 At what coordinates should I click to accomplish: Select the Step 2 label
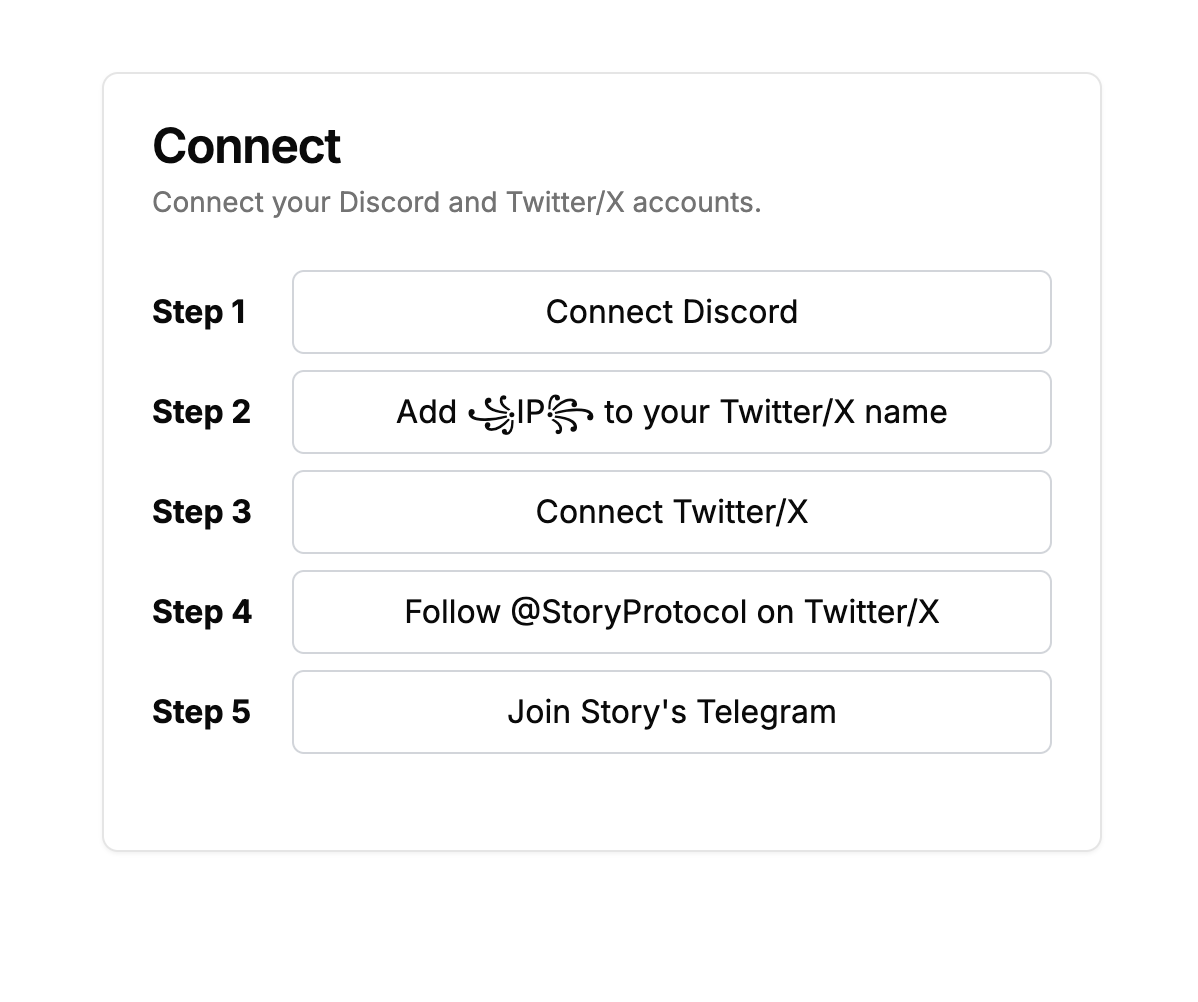pos(201,412)
